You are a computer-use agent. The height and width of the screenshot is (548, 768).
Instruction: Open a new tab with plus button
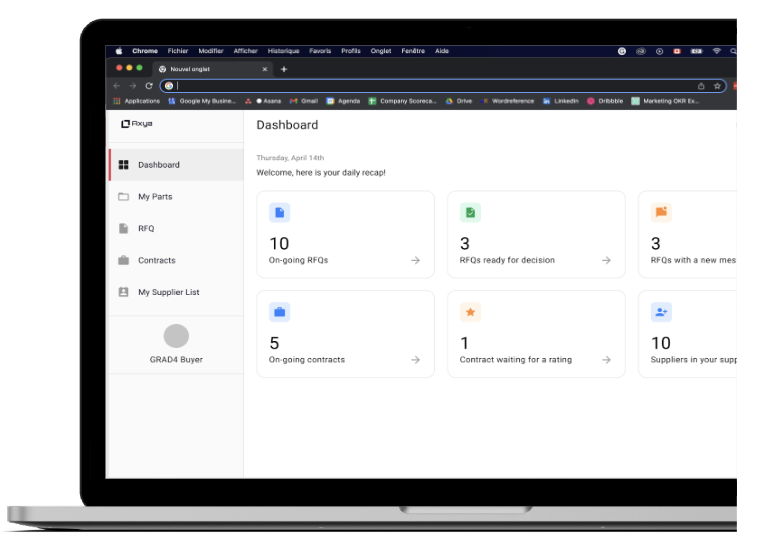pyautogui.click(x=284, y=69)
